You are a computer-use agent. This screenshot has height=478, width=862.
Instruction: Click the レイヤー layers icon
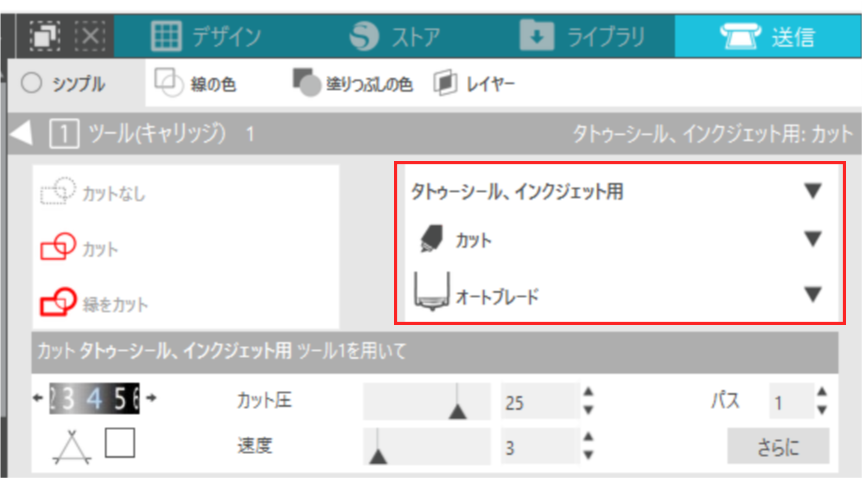(x=445, y=83)
